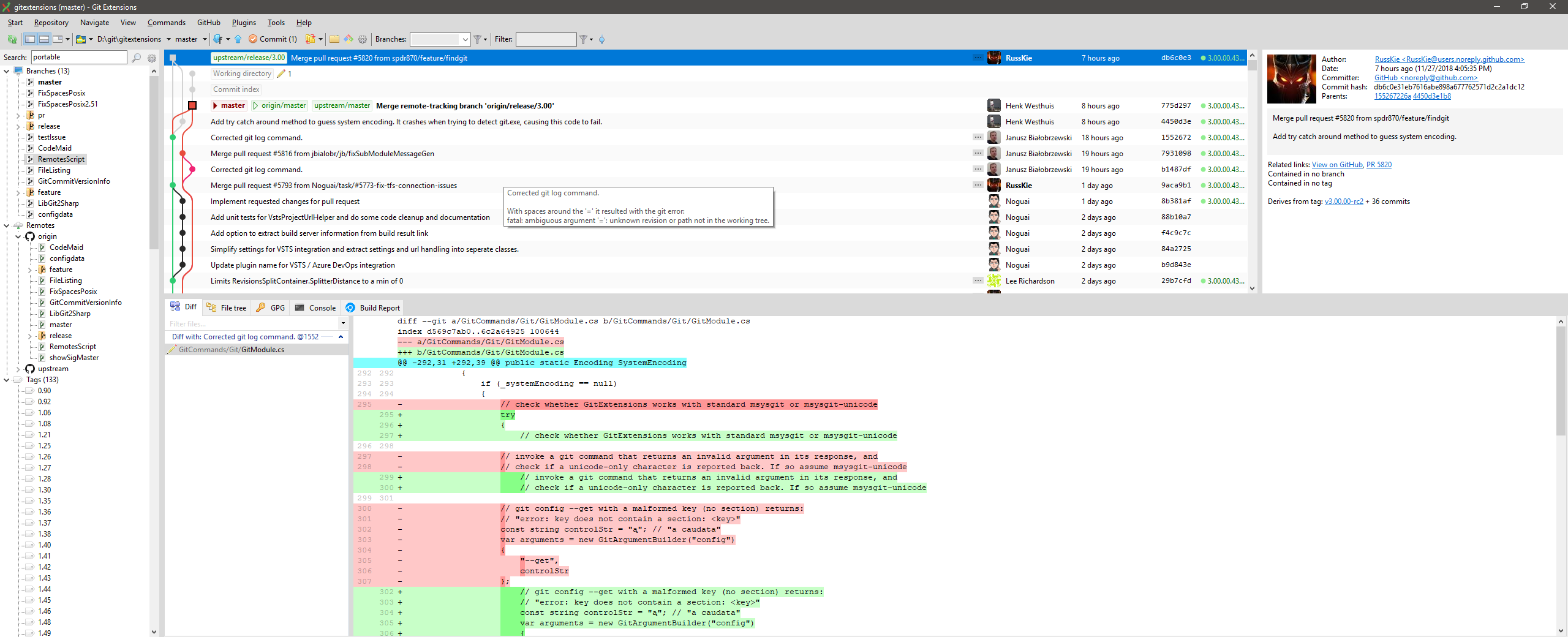Select the 'Limits RevisionsSplitContainer' commit row
Screen dimensions: 1568x637
tap(704, 281)
